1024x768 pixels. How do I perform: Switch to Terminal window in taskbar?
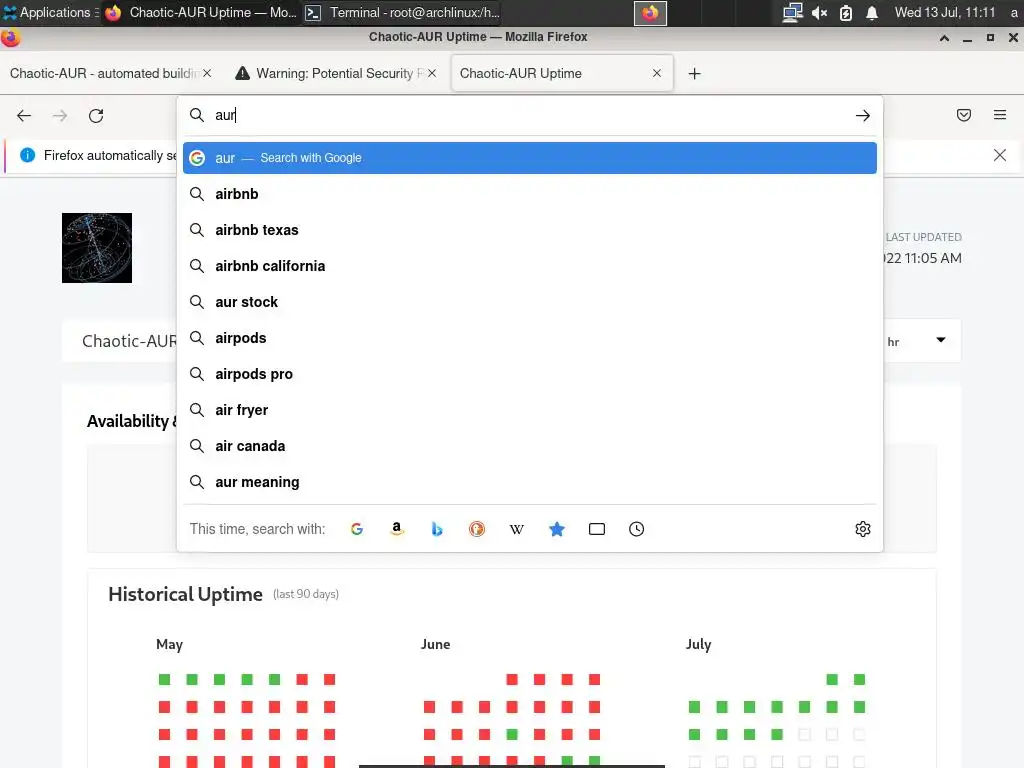click(x=403, y=12)
